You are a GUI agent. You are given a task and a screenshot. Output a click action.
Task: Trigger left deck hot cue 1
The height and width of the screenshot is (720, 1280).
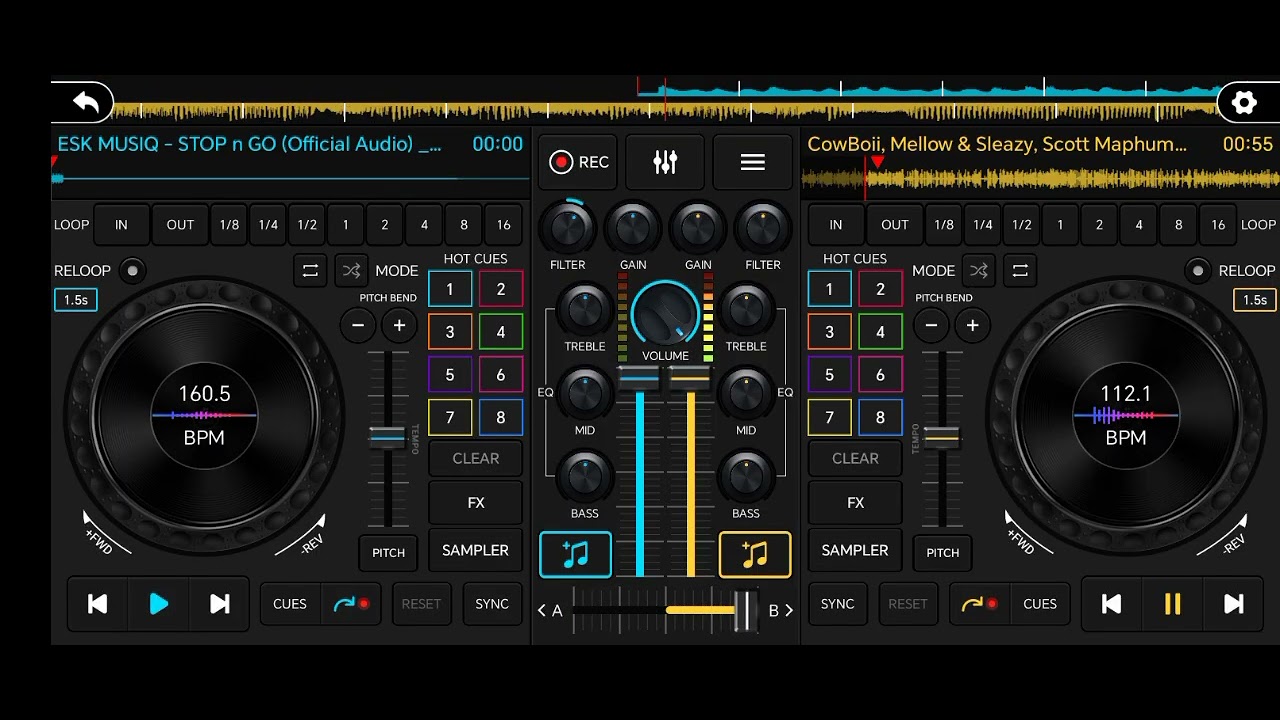coord(450,290)
